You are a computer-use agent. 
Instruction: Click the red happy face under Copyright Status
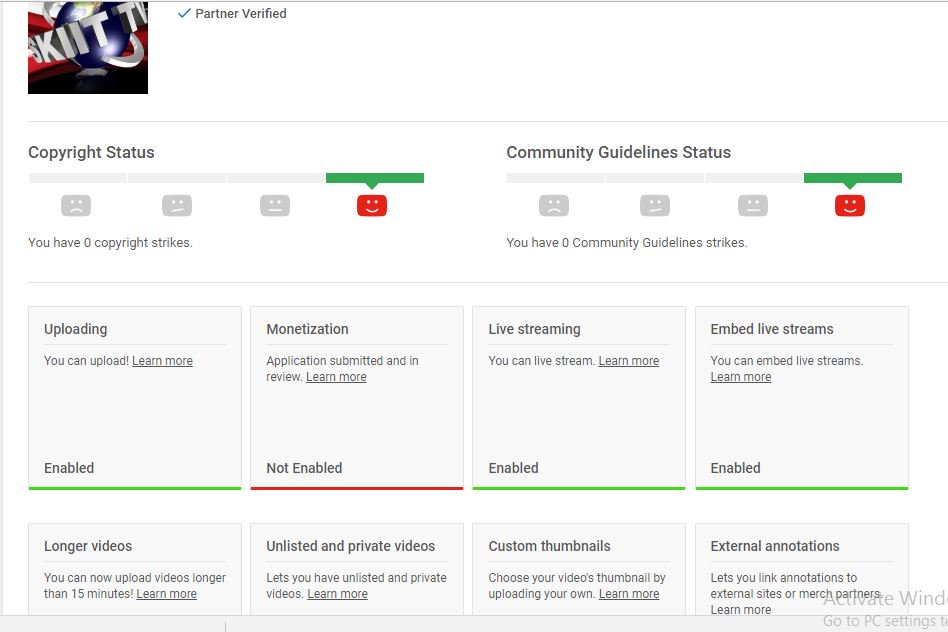[372, 206]
